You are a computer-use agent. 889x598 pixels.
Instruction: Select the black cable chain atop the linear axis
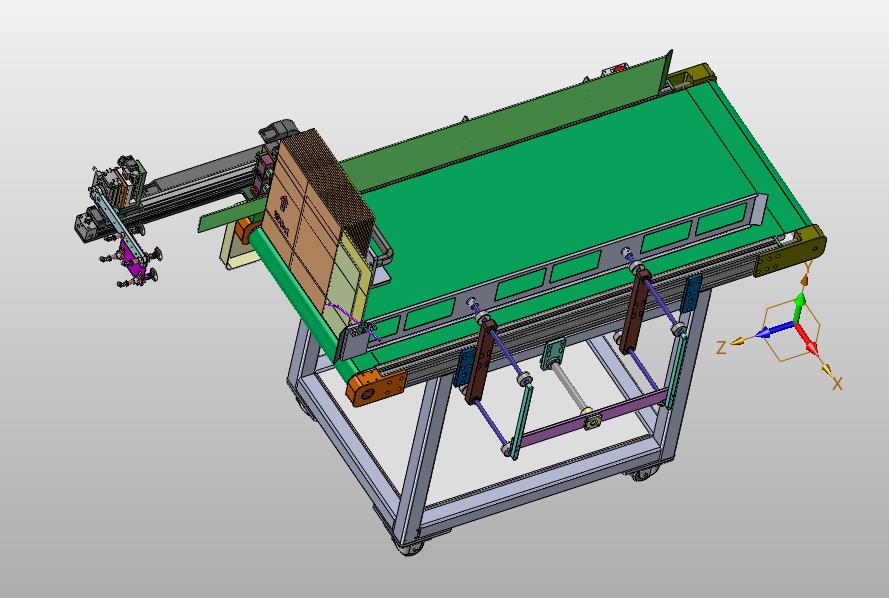(277, 130)
